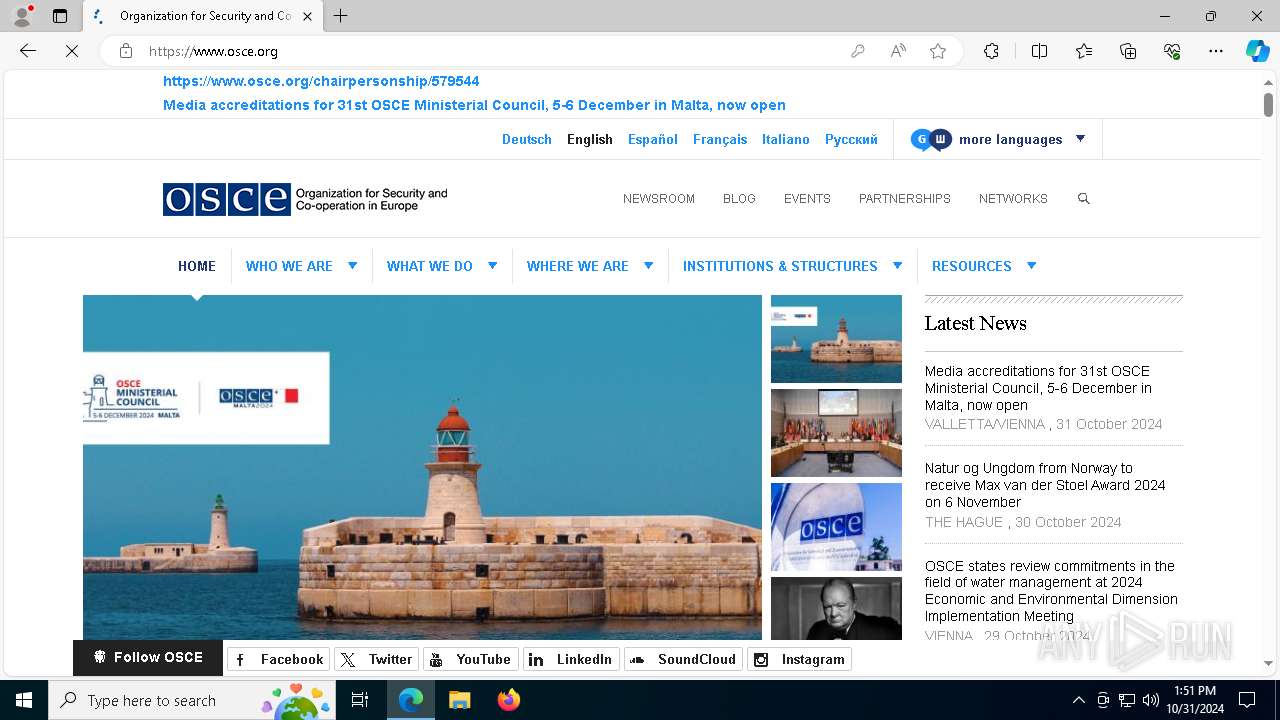1280x720 pixels.
Task: Switch language to Deutsch
Action: pos(527,139)
